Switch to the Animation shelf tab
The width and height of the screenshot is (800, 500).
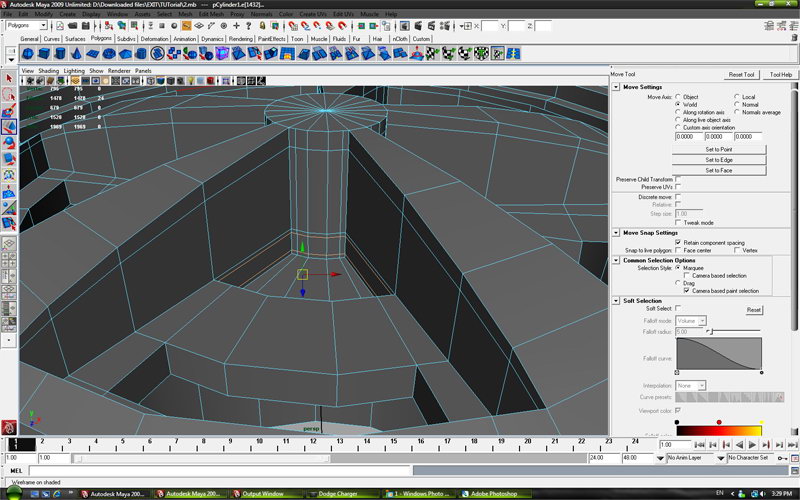(185, 39)
